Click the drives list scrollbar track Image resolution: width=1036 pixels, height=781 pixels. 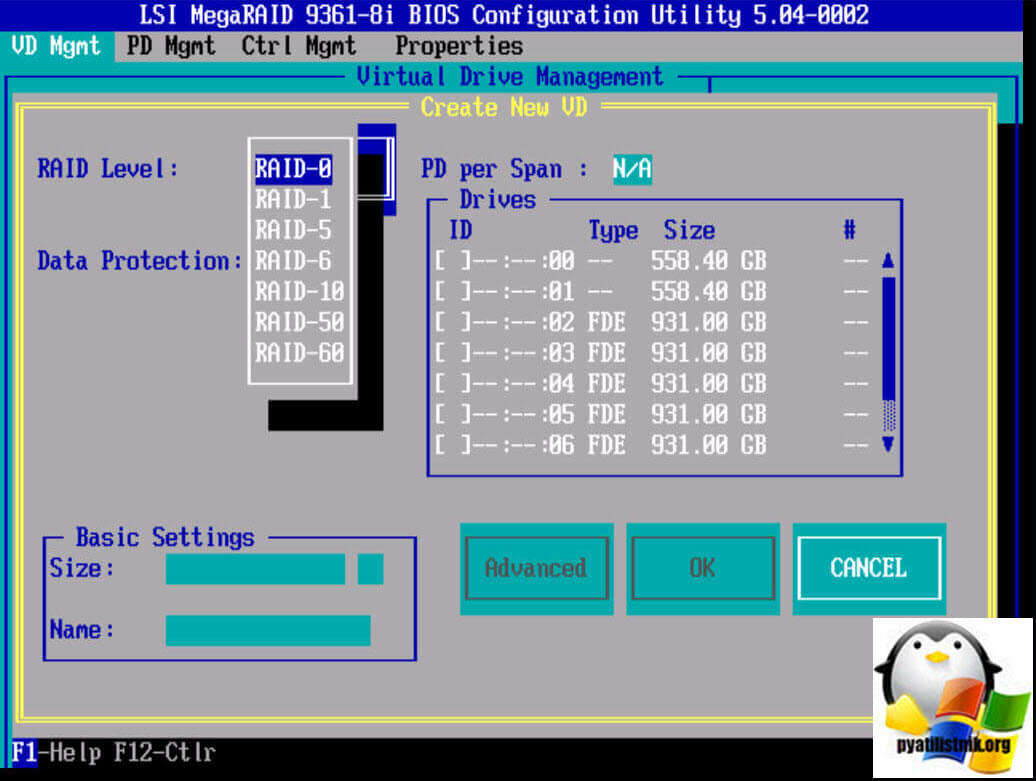coord(889,353)
